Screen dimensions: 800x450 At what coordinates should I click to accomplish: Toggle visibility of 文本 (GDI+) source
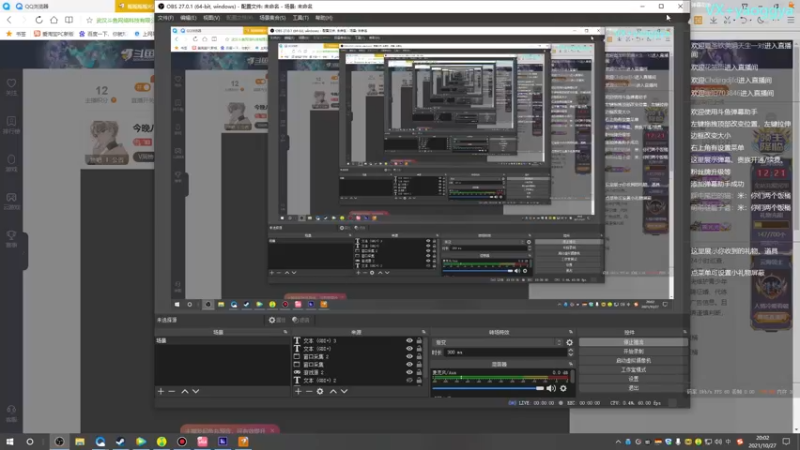point(409,348)
